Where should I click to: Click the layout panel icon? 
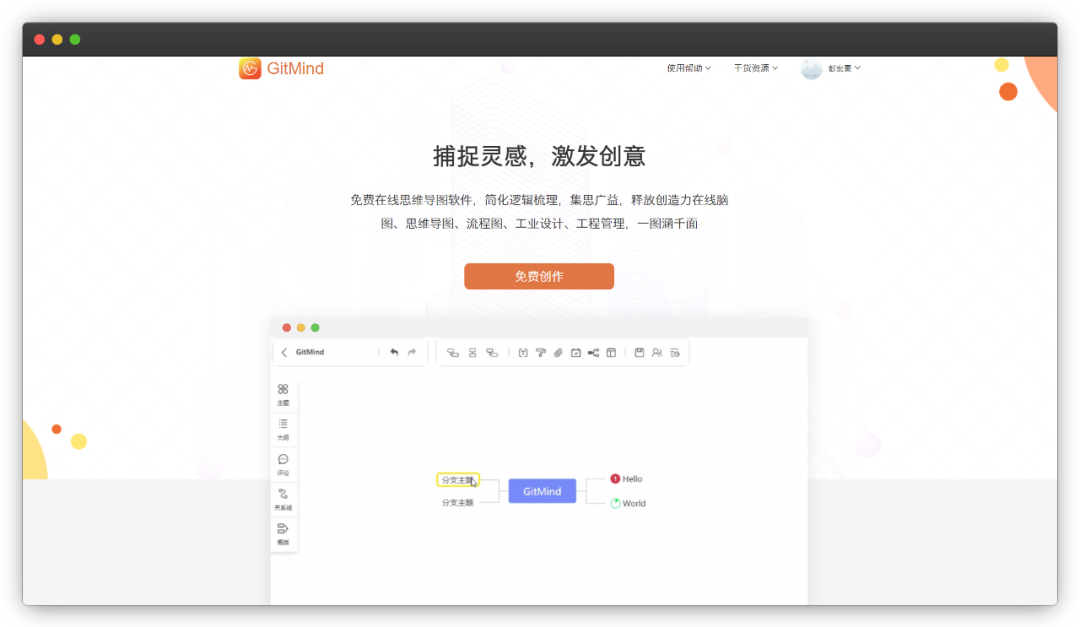(611, 353)
